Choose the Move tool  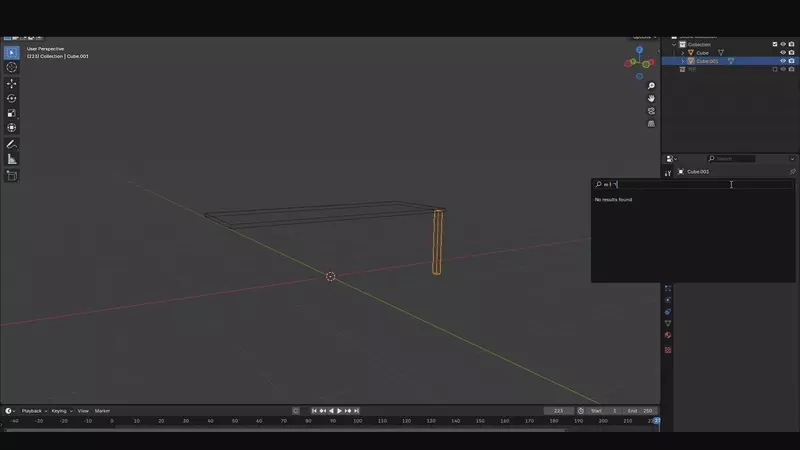12,84
